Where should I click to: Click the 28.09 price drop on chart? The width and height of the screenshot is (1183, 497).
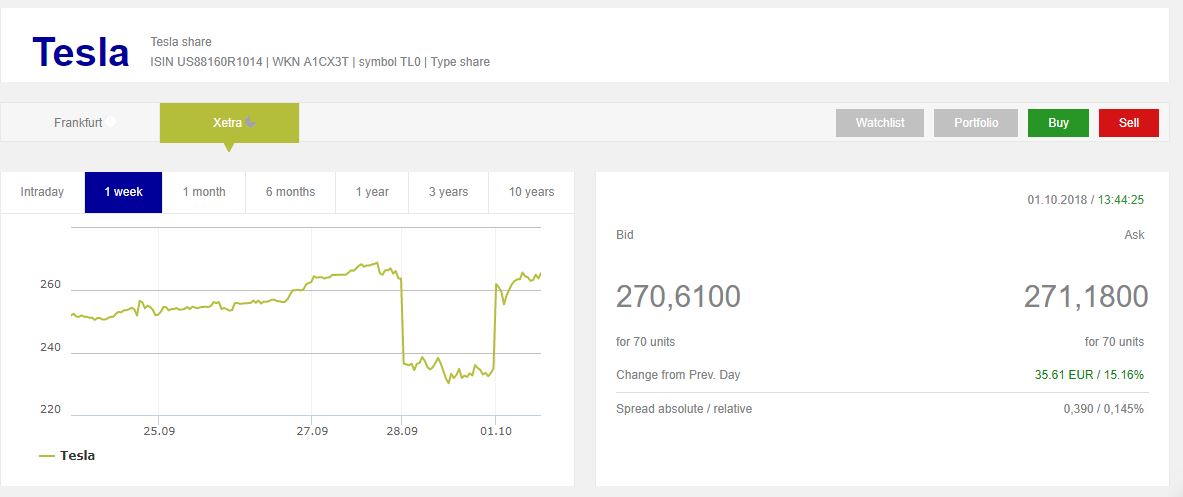point(402,321)
